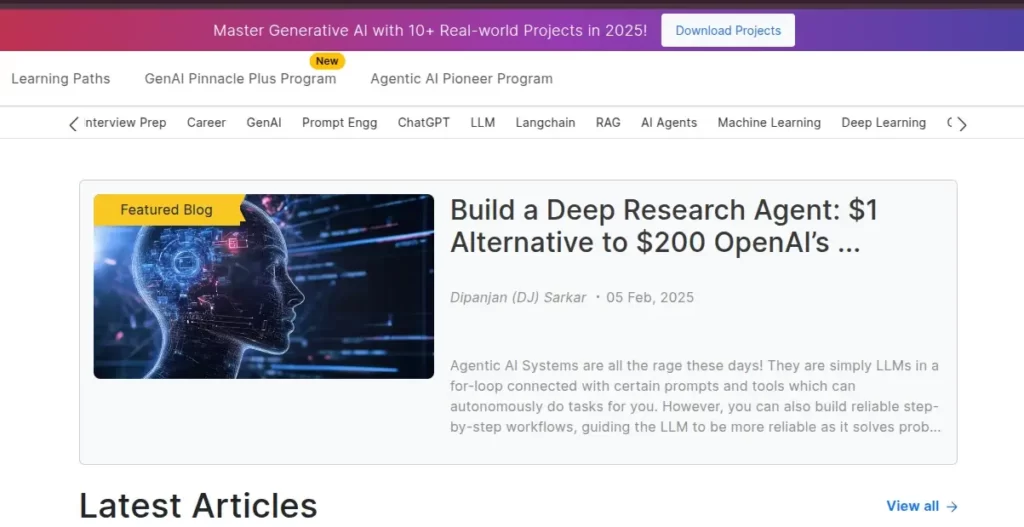The width and height of the screenshot is (1024, 527).
Task: Open the Learning Paths menu
Action: coord(61,78)
